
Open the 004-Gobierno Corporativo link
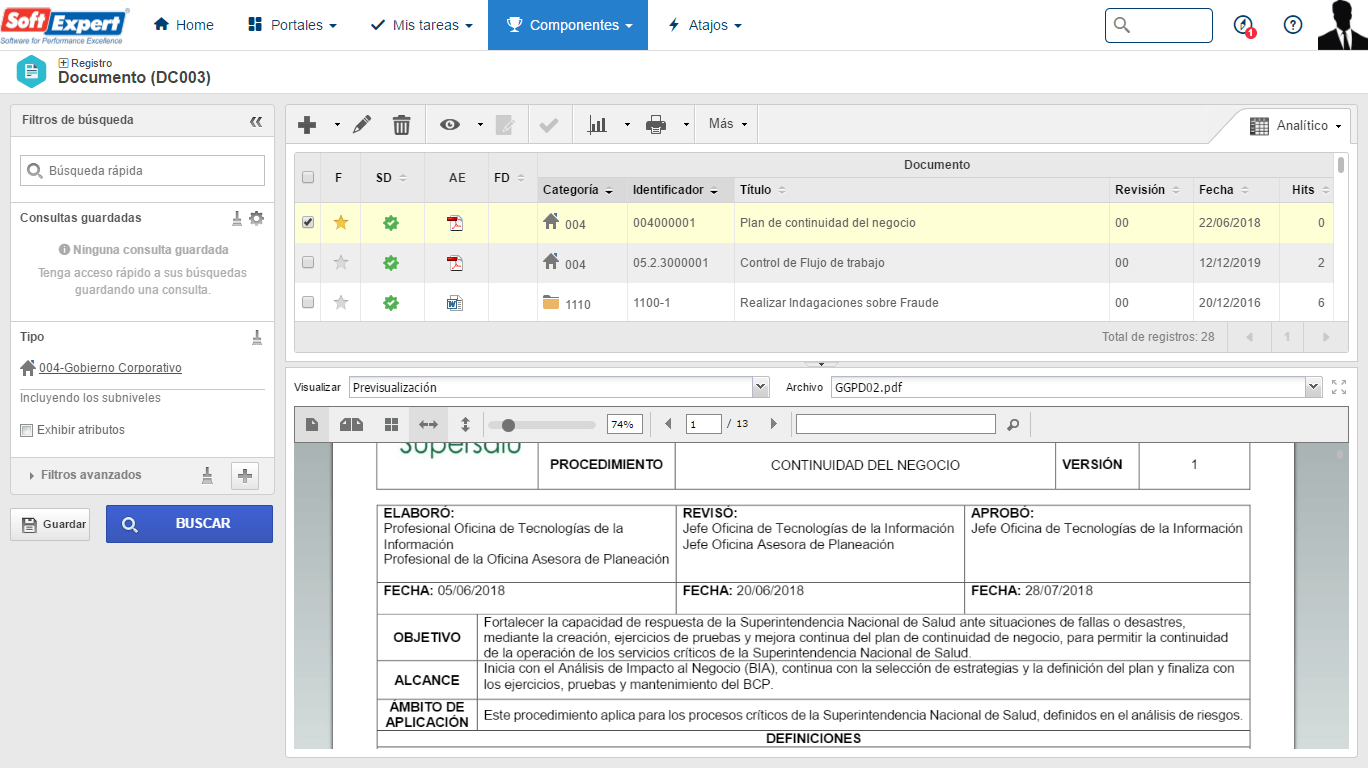(110, 368)
